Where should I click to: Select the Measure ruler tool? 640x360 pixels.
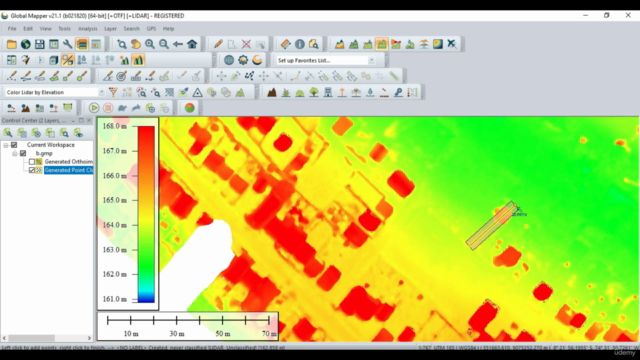click(x=285, y=44)
